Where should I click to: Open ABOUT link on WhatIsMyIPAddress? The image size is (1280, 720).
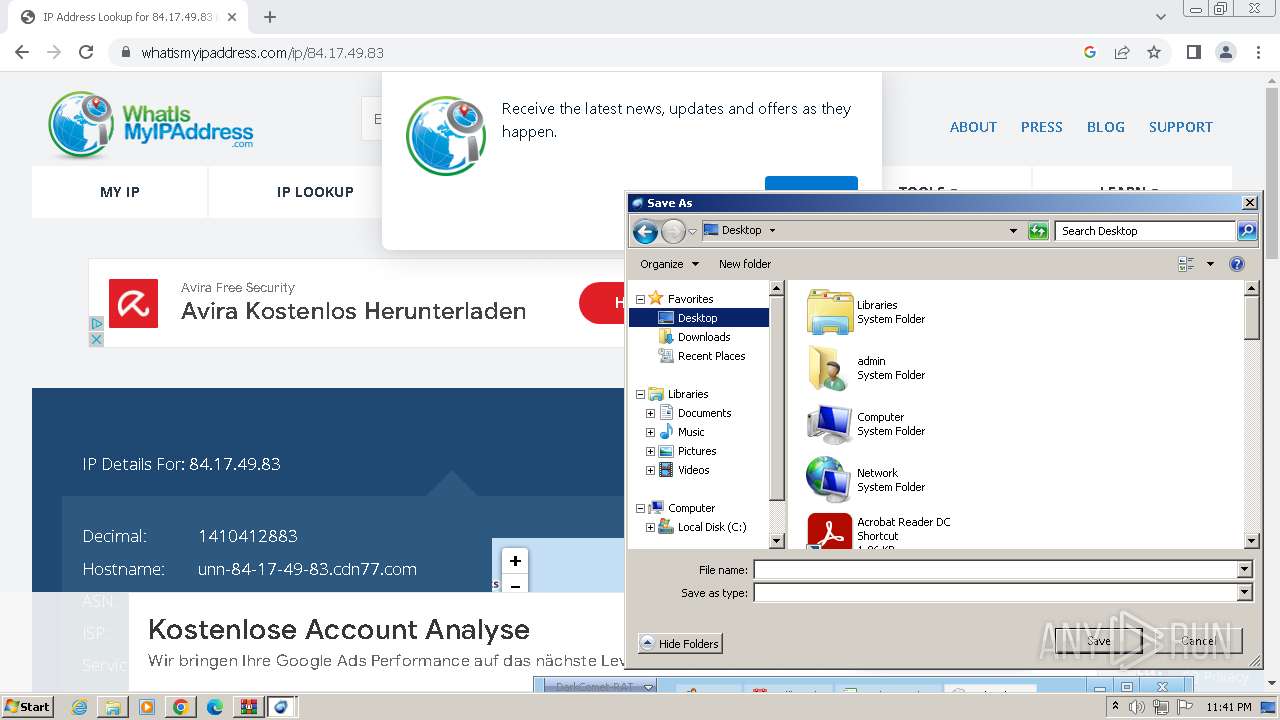coord(973,127)
